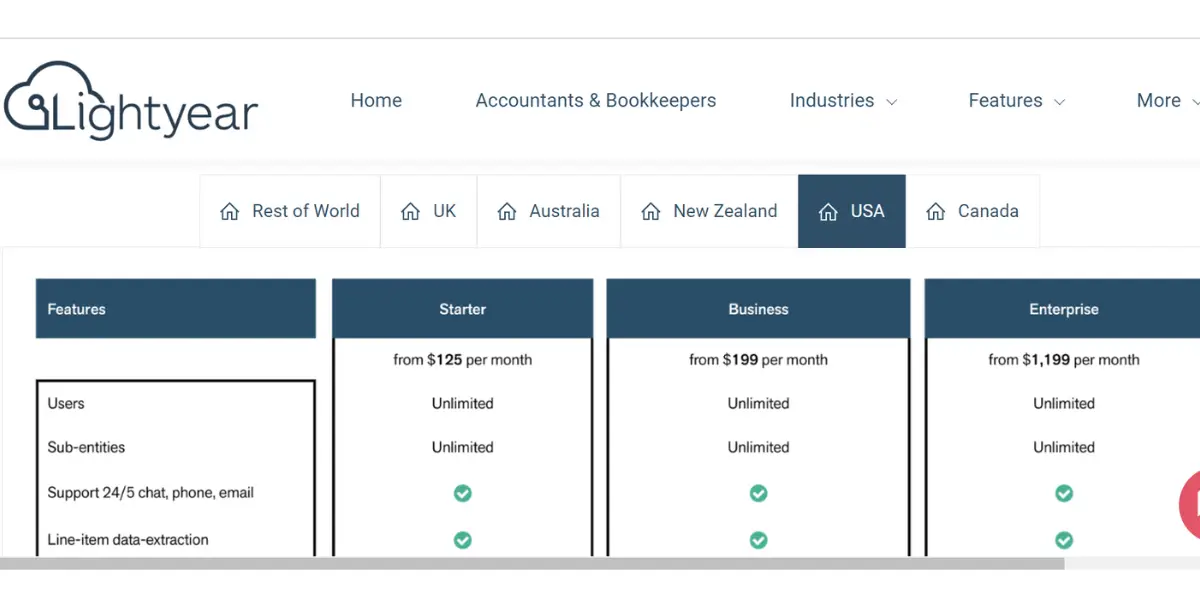This screenshot has height=600, width=1200.
Task: Switch to UK pricing tab
Action: point(429,211)
